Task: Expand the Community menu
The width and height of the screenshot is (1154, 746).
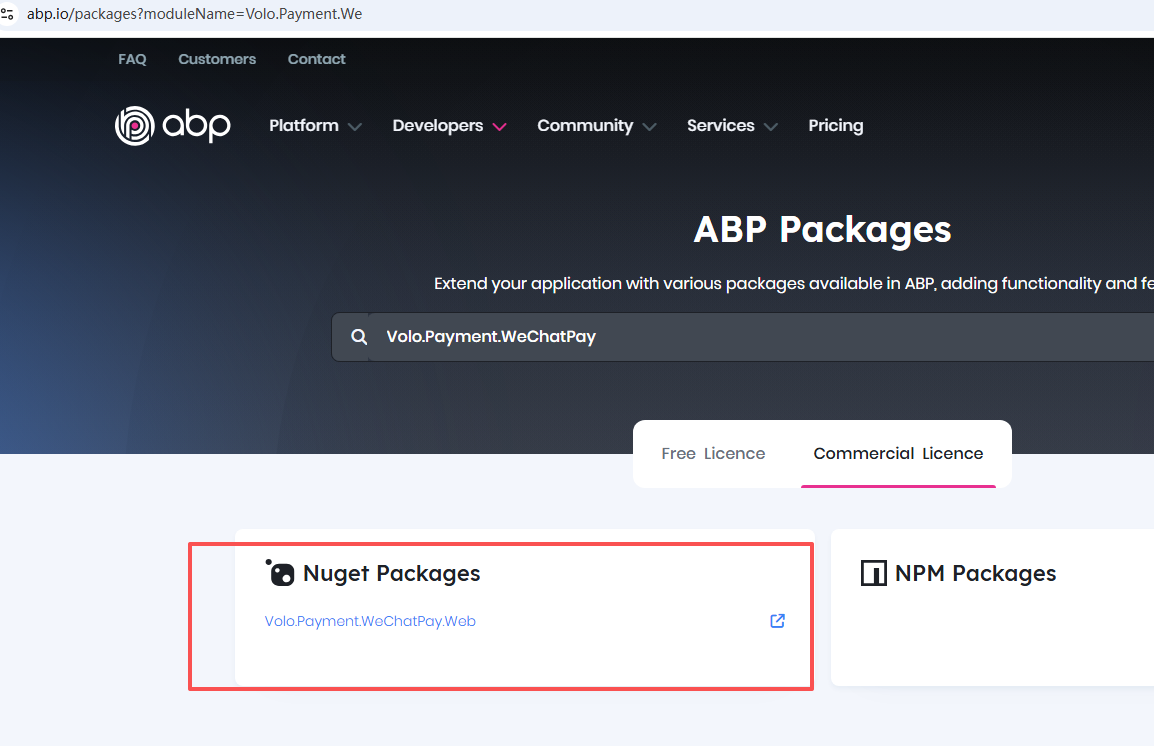Action: pyautogui.click(x=596, y=126)
